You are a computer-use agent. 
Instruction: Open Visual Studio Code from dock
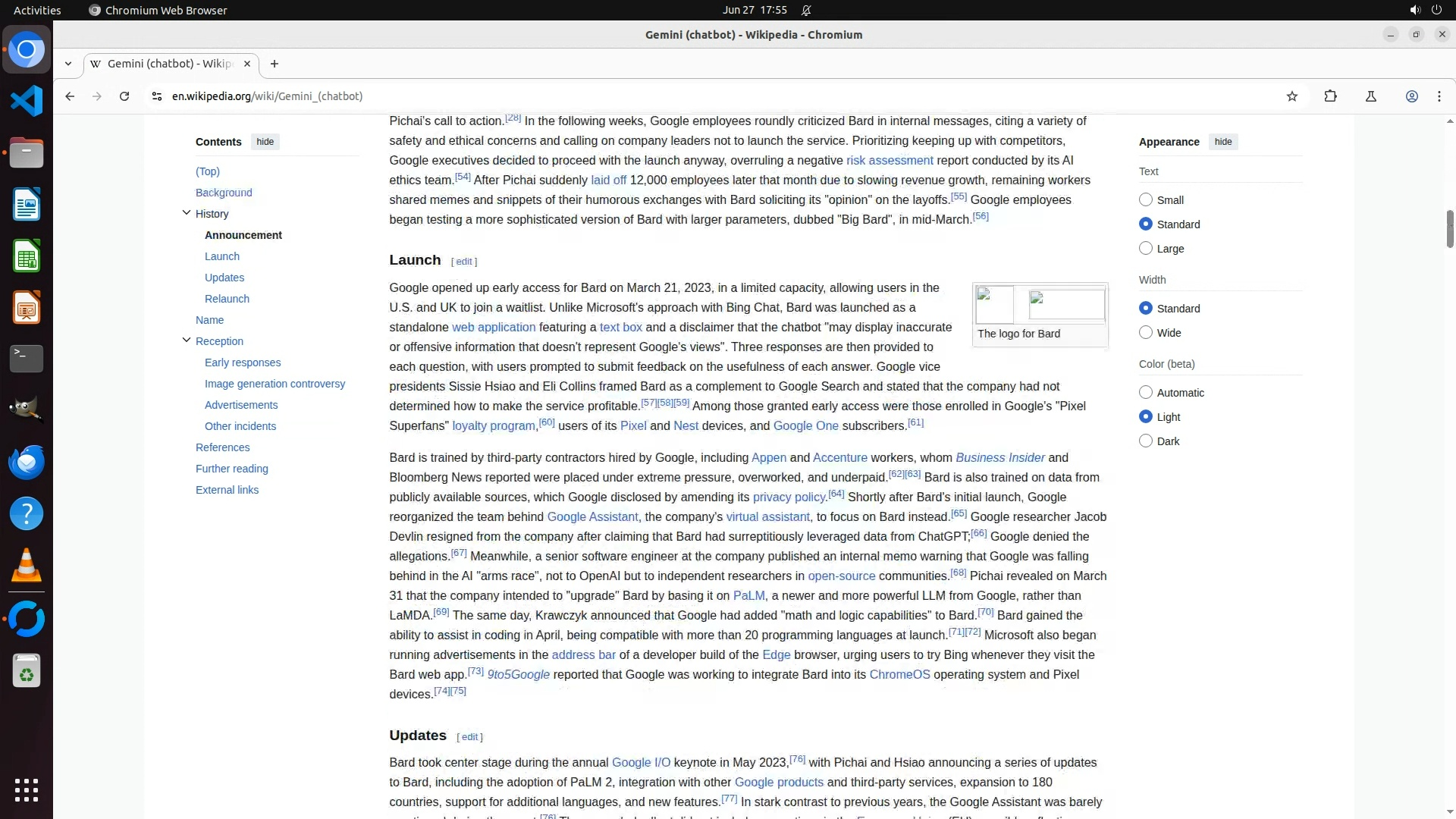(x=27, y=101)
